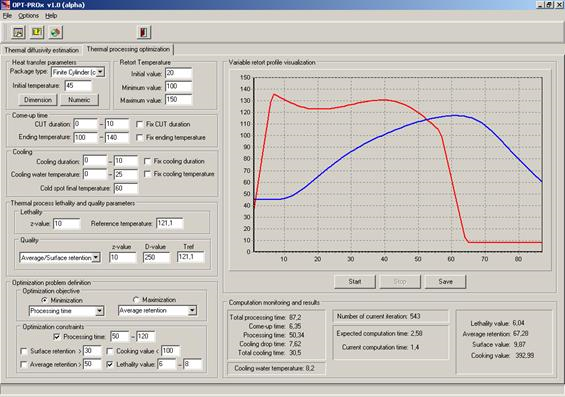The height and width of the screenshot is (397, 565).
Task: Click the Reference temperature field showing 121,1
Action: click(170, 223)
